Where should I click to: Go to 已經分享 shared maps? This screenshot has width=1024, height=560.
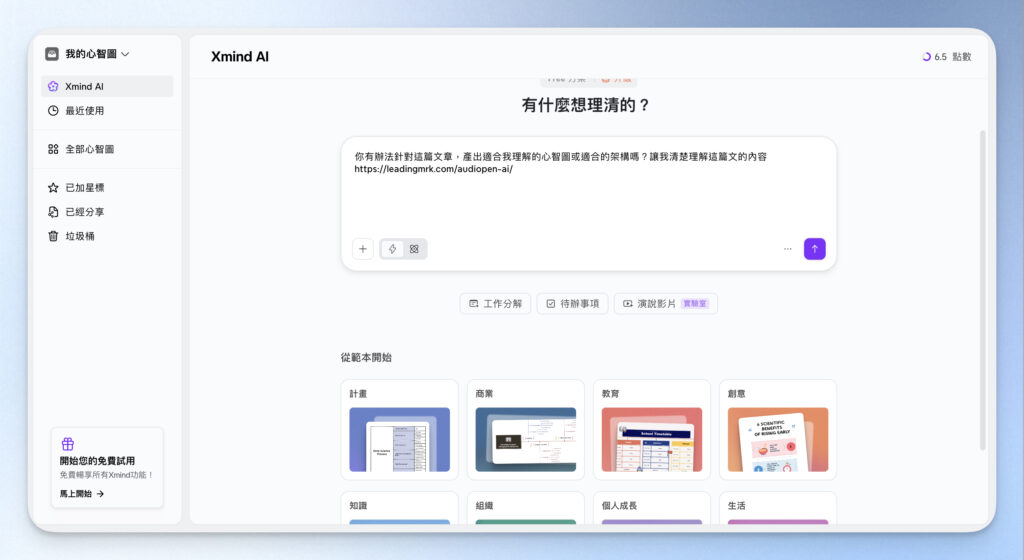pos(107,212)
